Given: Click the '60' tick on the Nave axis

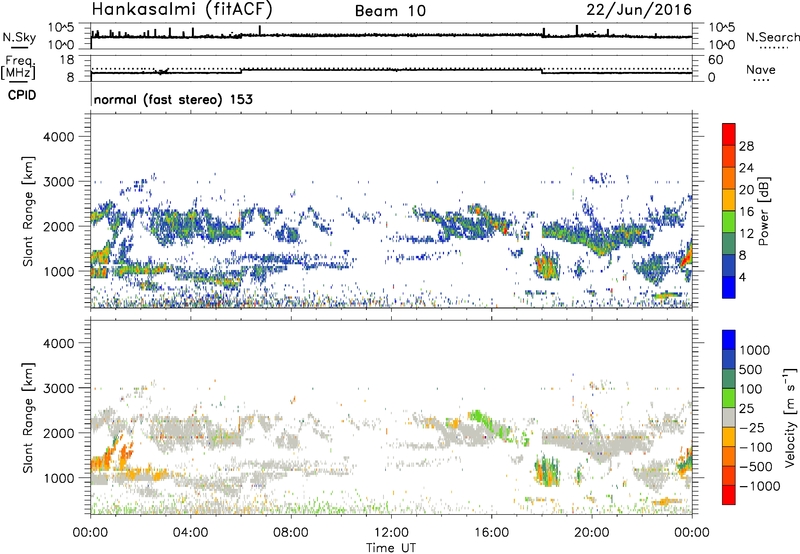Looking at the screenshot, I should coord(715,60).
